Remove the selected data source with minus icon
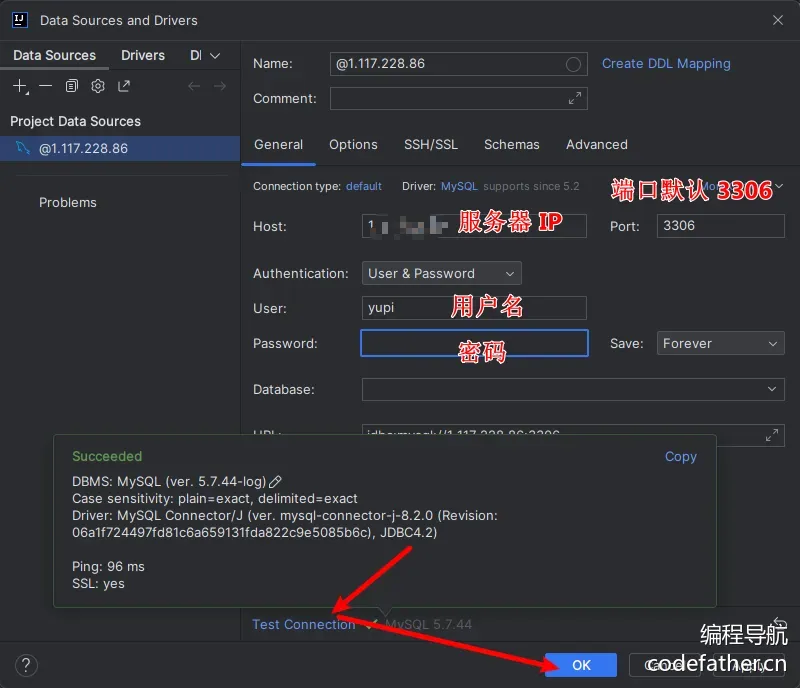This screenshot has height=688, width=800. (46, 86)
